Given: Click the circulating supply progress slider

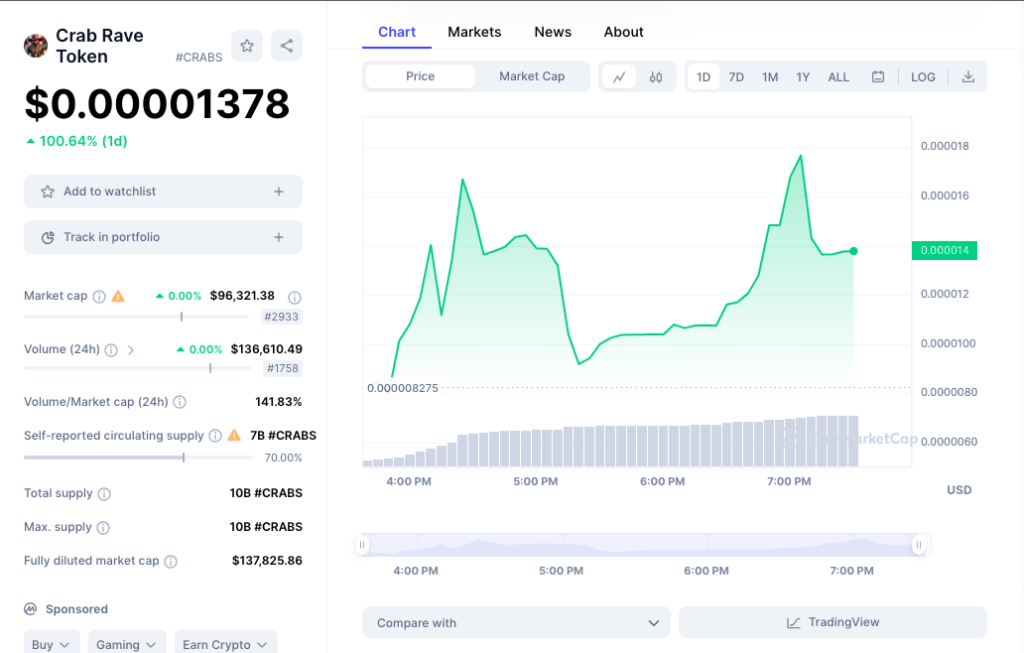Looking at the screenshot, I should click(x=183, y=458).
